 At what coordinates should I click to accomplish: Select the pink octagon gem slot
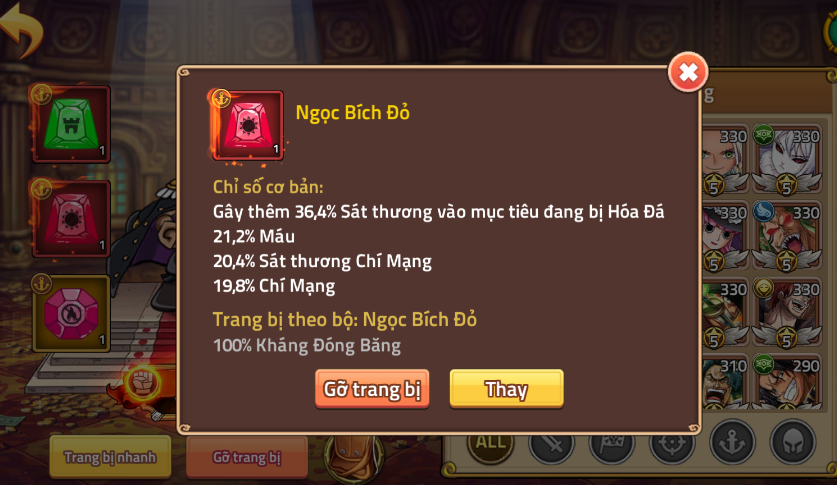(71, 314)
